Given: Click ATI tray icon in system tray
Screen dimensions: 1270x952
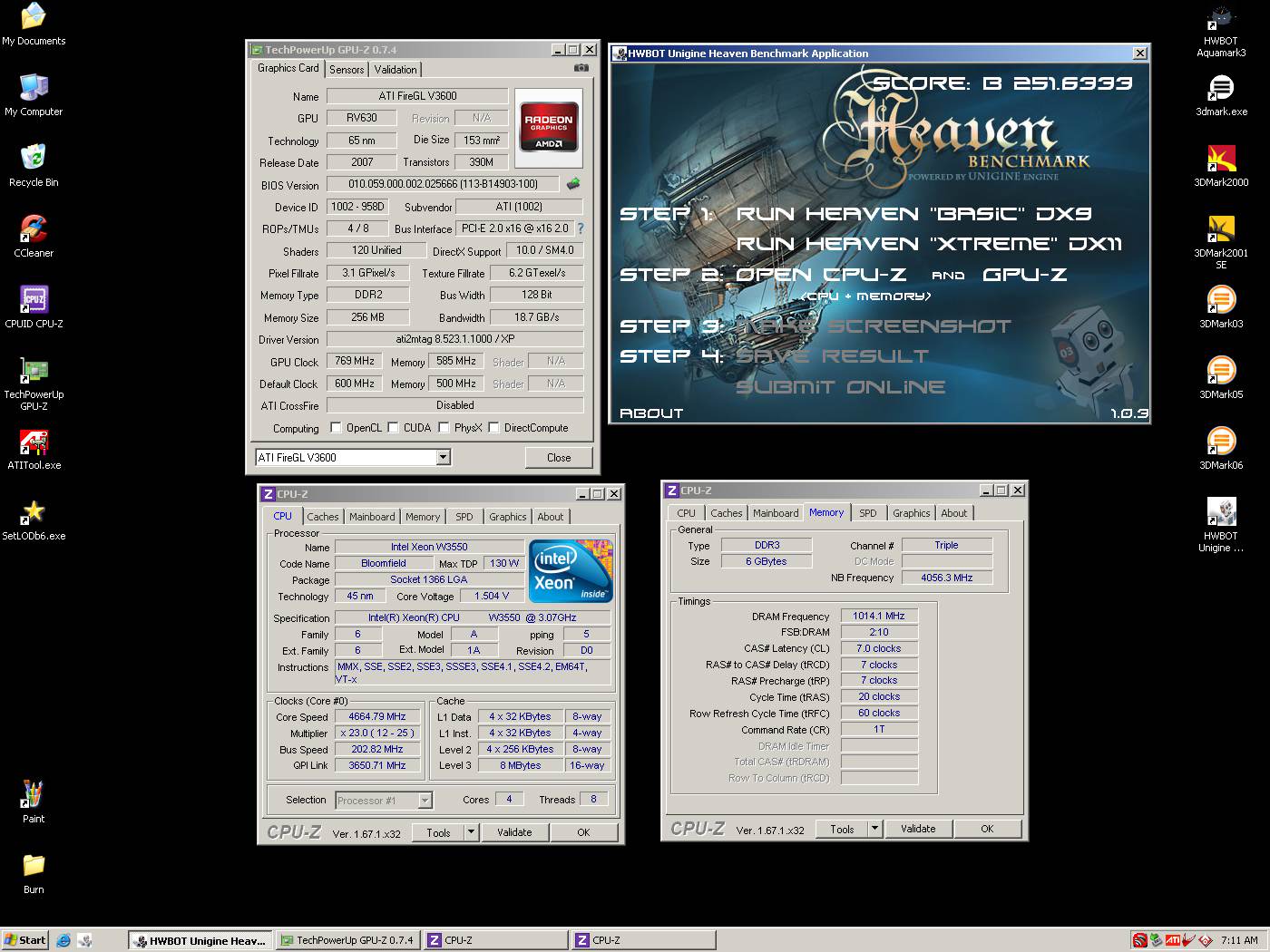Looking at the screenshot, I should 1173,940.
